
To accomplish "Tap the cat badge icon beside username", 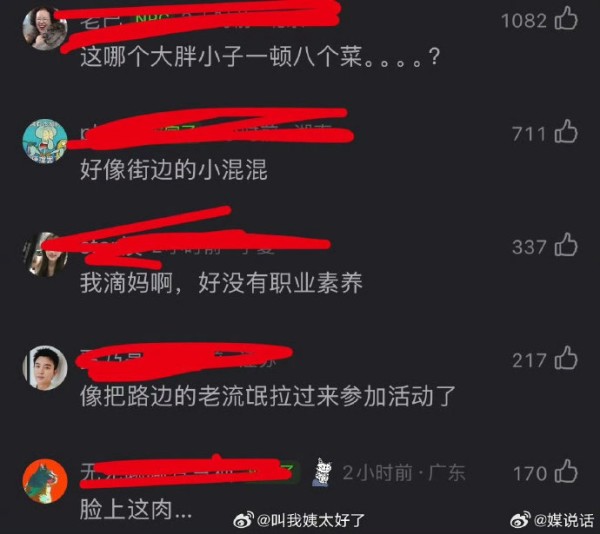I will point(322,472).
